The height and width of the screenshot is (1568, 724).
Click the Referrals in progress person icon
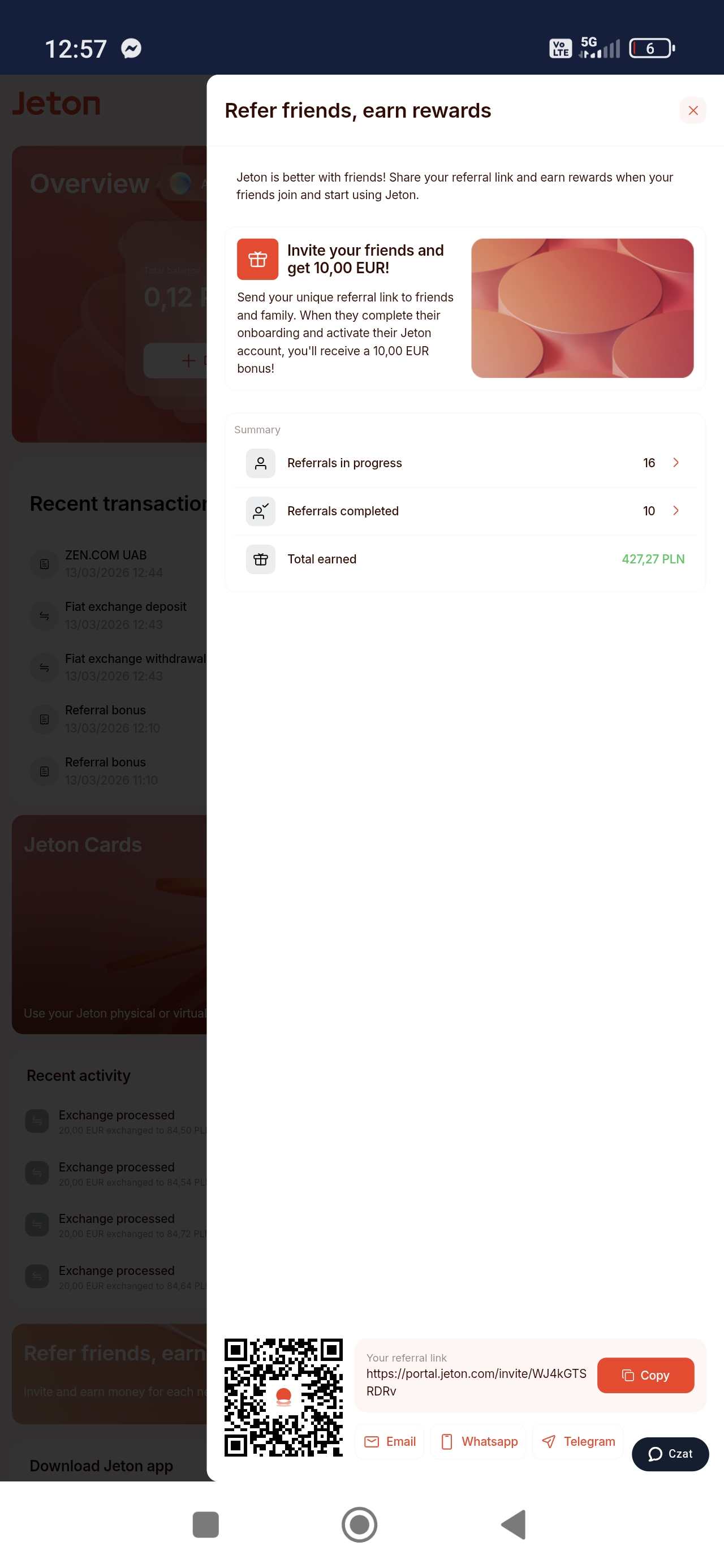coord(261,463)
